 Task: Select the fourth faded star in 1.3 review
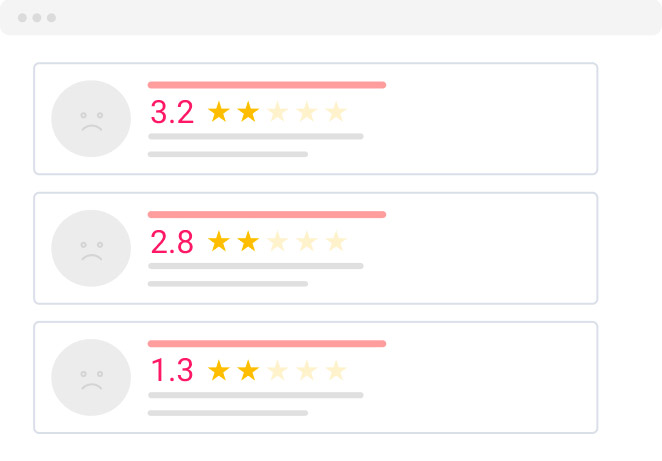coord(307,371)
